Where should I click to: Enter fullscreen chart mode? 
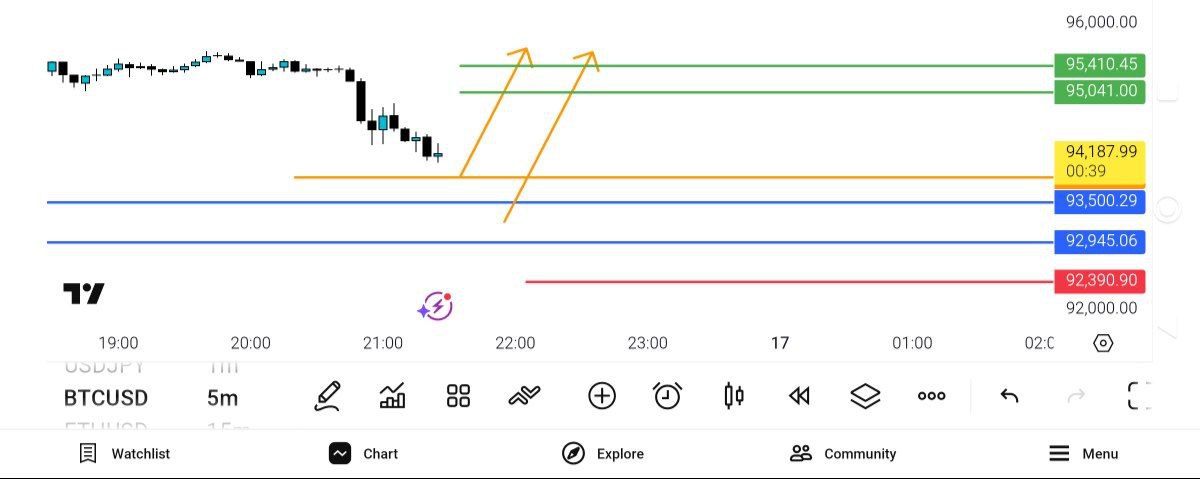point(1139,397)
